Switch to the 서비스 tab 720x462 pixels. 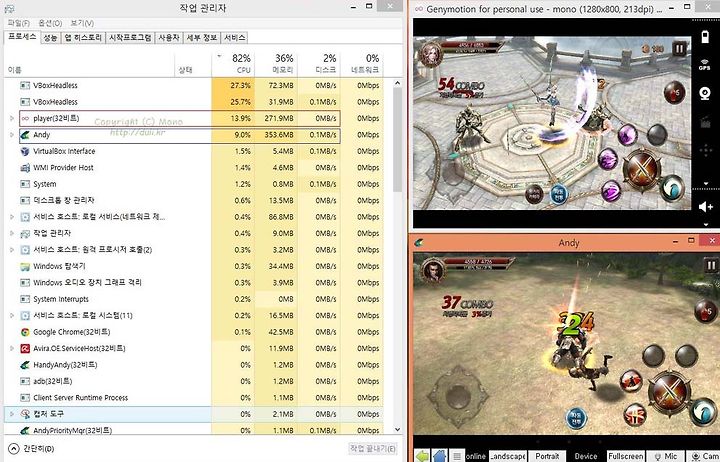pos(235,38)
